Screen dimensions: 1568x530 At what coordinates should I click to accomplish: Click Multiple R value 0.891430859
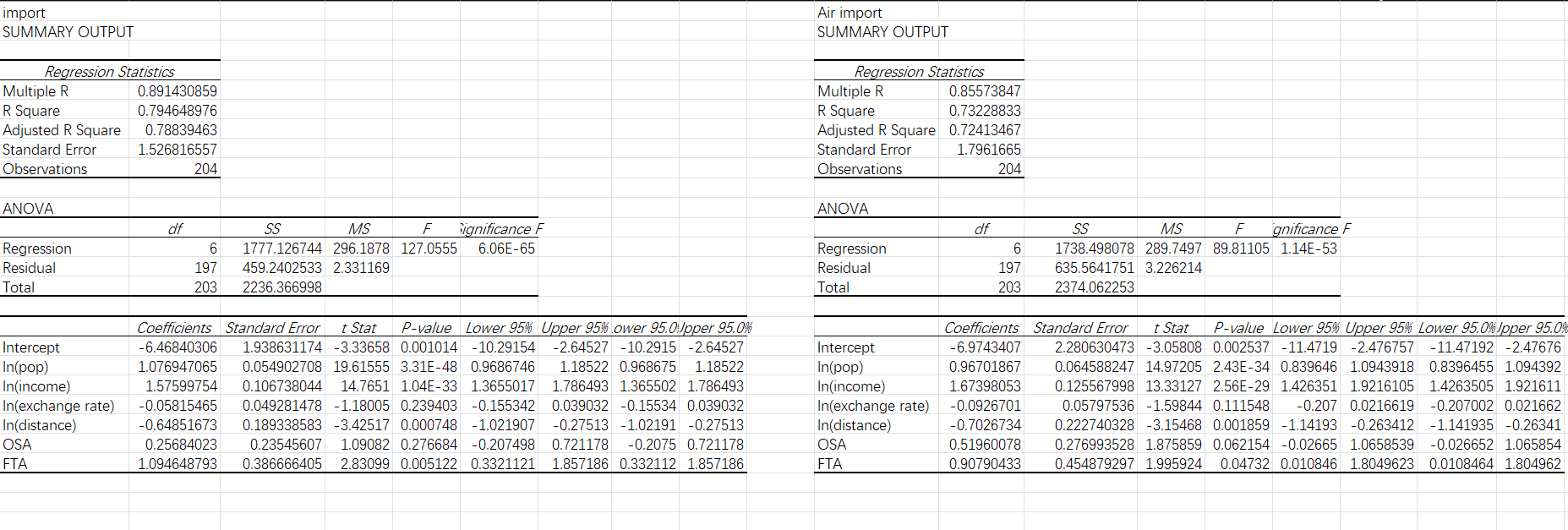178,91
